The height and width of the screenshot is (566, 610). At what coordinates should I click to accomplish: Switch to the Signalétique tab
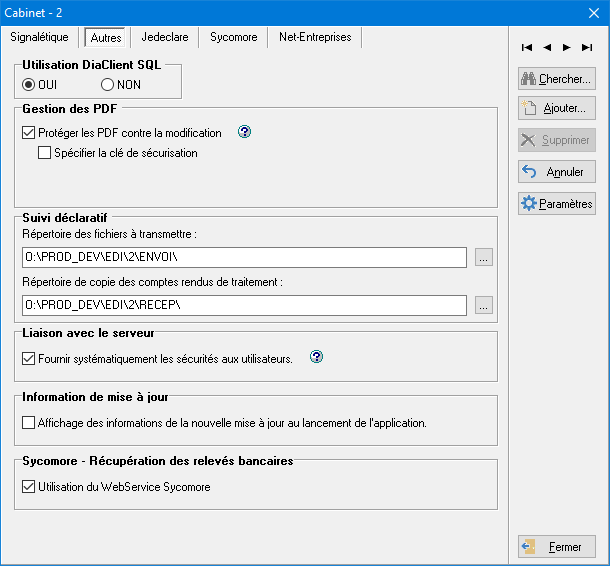39,37
